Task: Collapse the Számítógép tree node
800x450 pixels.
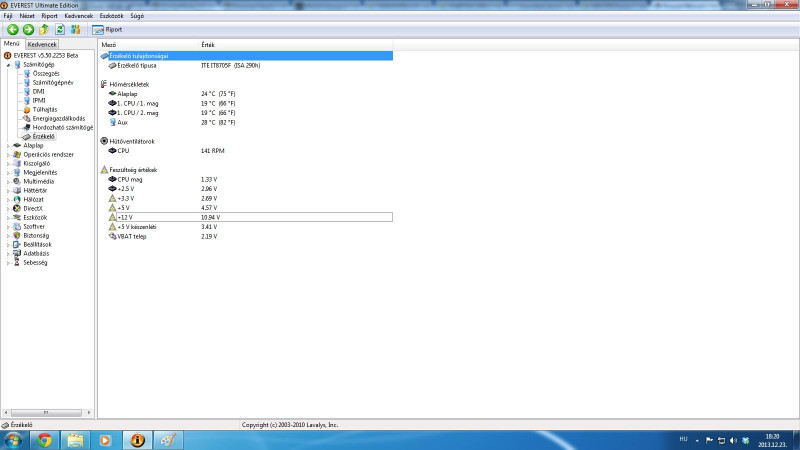Action: (8, 65)
